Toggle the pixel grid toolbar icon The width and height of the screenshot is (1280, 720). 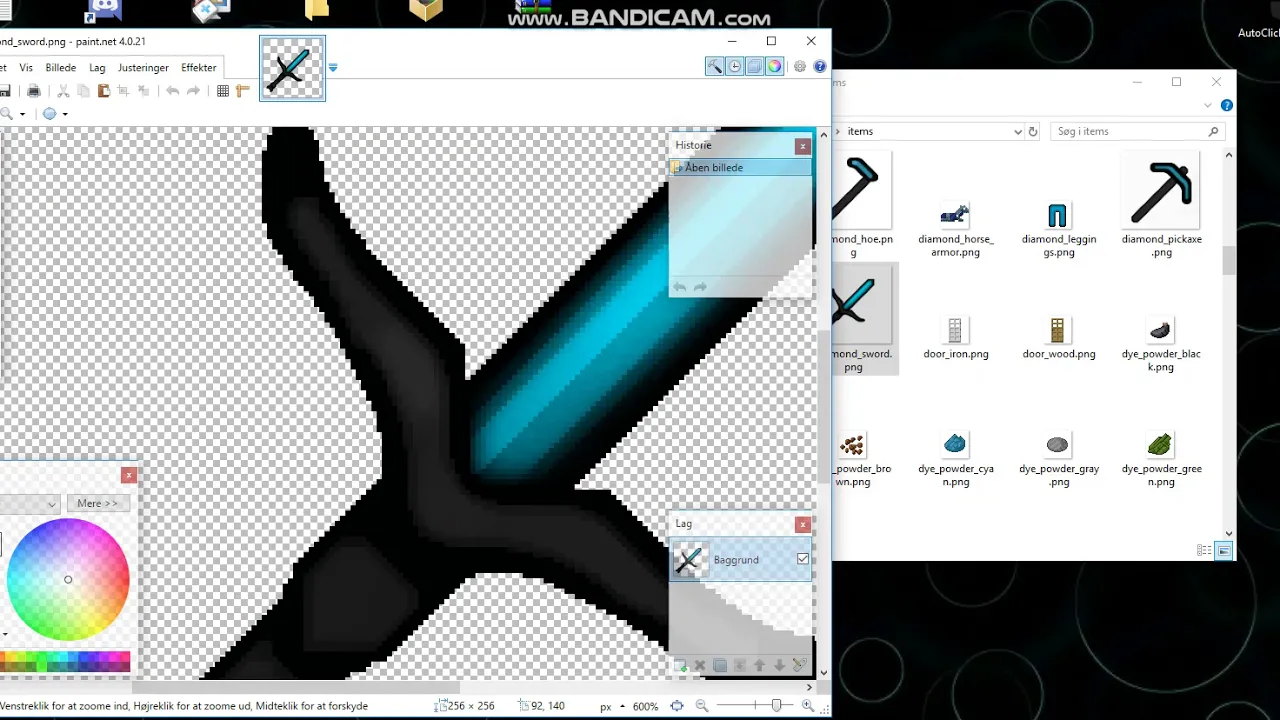(x=222, y=91)
